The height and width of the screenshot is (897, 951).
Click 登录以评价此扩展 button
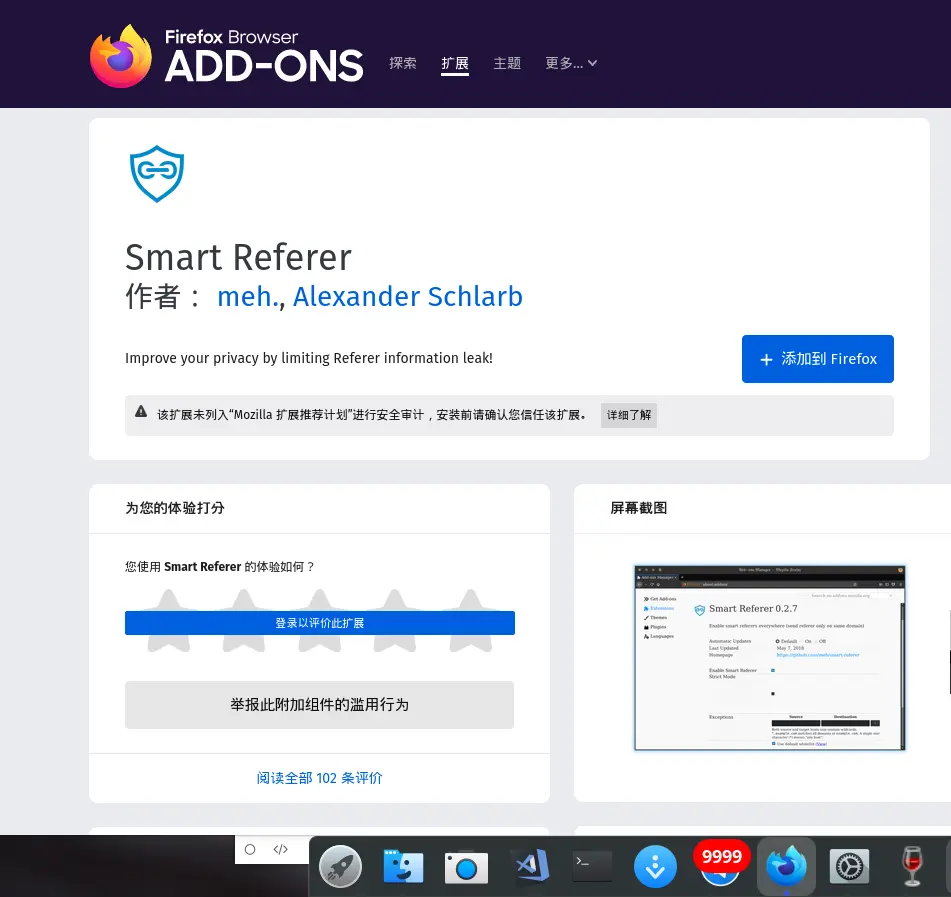[320, 623]
